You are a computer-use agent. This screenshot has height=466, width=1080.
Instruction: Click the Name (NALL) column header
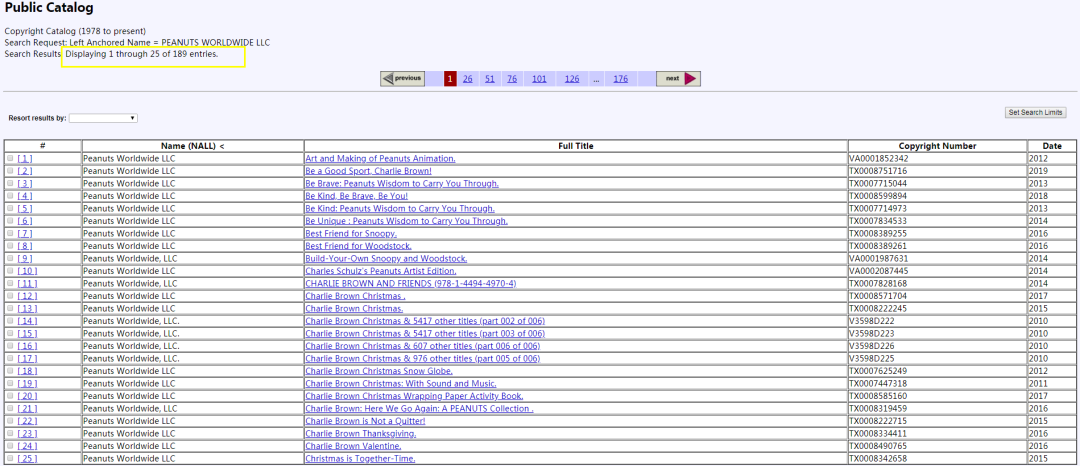click(x=193, y=146)
